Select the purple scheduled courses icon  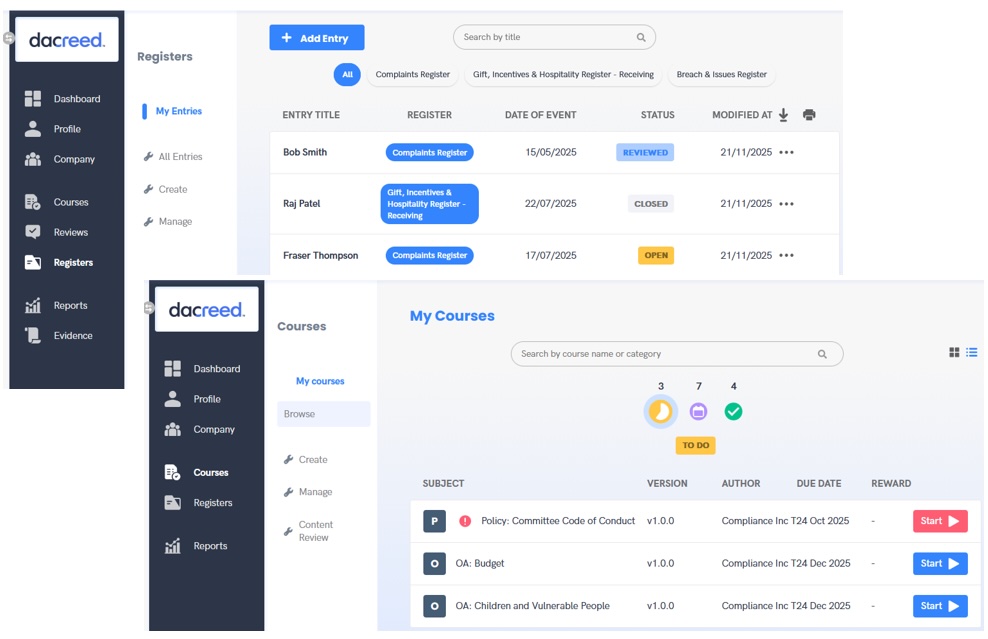point(698,411)
